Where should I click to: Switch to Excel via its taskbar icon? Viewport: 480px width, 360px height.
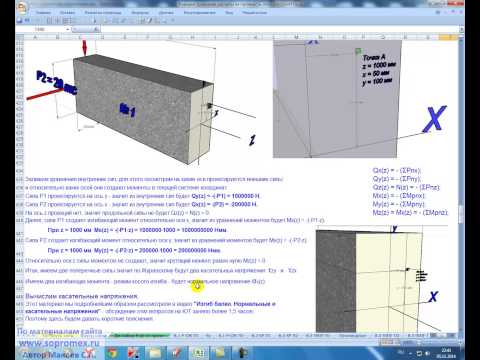click(199, 353)
